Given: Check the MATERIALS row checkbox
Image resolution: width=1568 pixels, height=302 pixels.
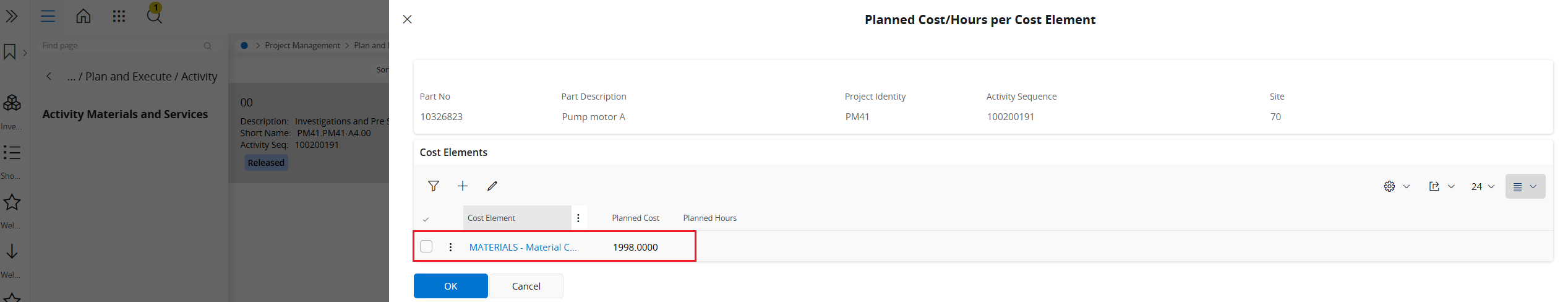Looking at the screenshot, I should click(x=426, y=246).
